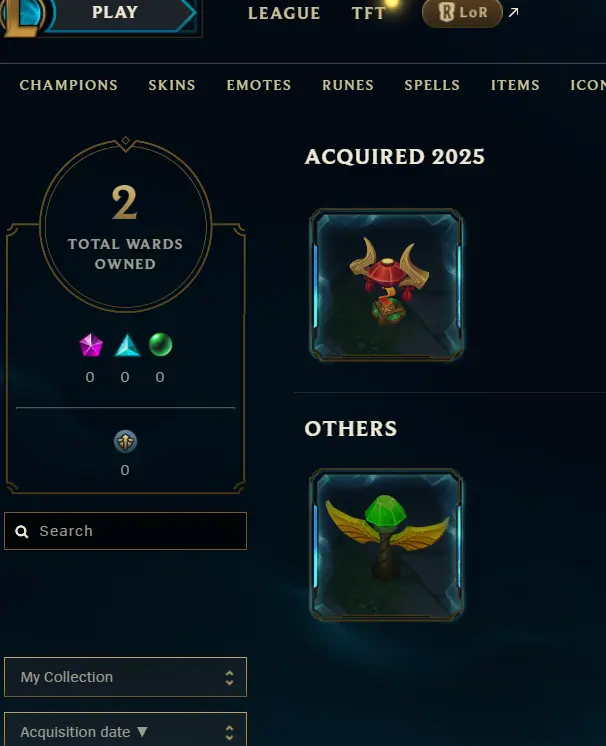Image resolution: width=606 pixels, height=746 pixels.
Task: Click the My Collection up-down arrows
Action: 229,677
